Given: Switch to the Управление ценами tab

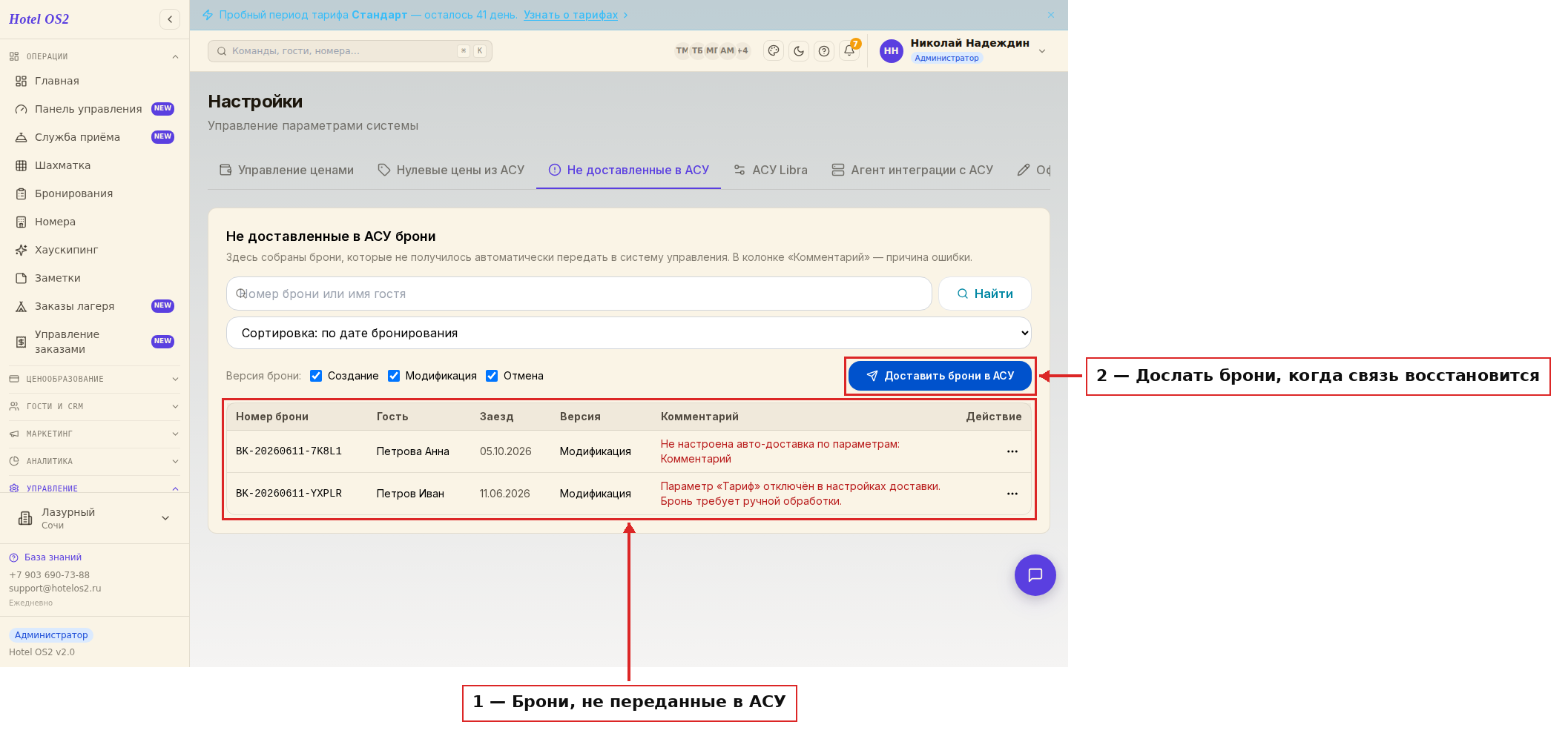Looking at the screenshot, I should 287,170.
